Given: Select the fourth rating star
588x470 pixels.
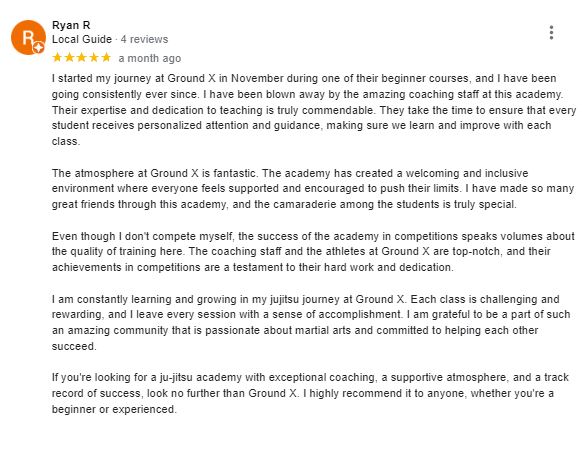Looking at the screenshot, I should pyautogui.click(x=94, y=57).
